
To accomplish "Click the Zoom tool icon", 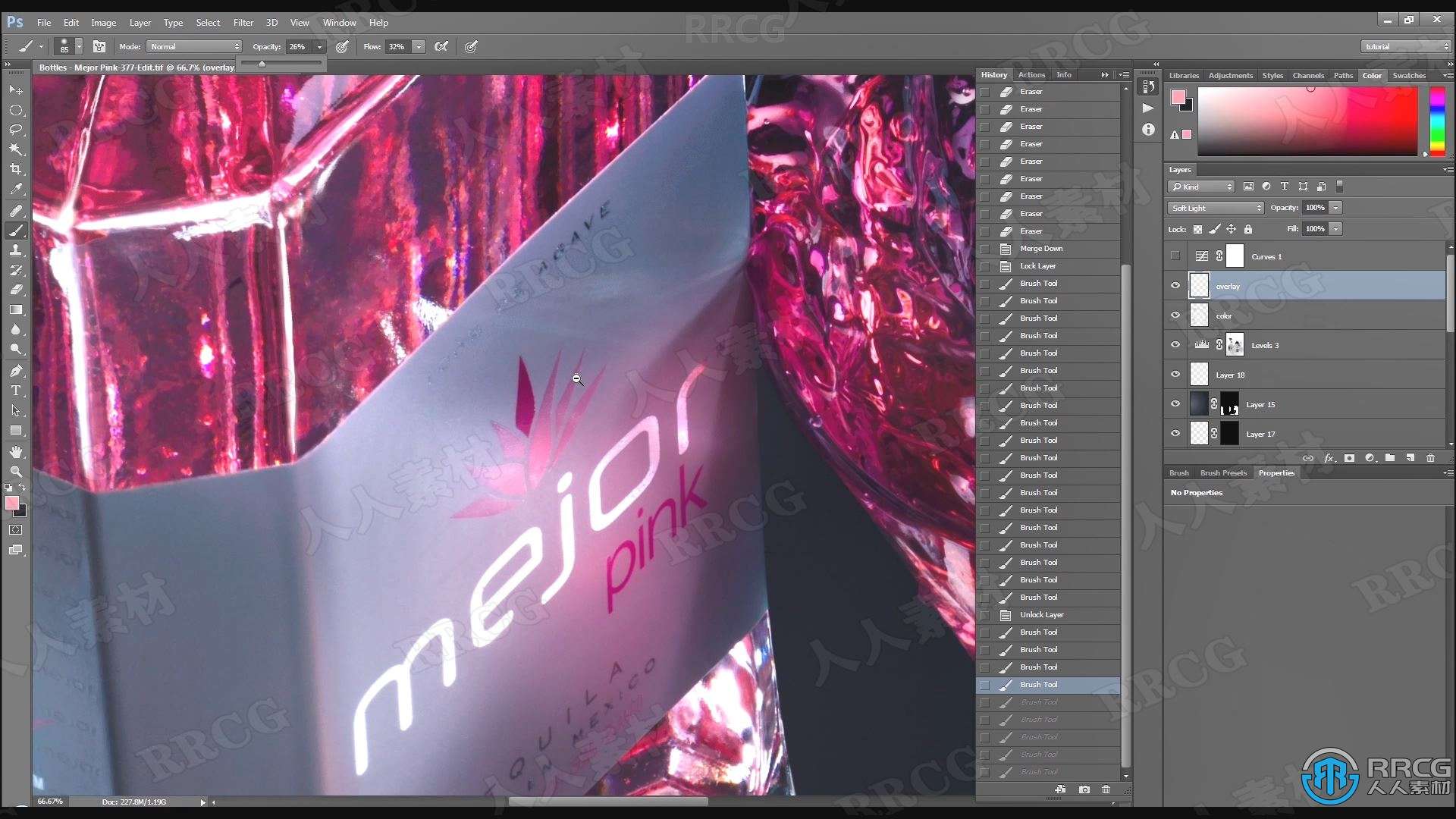I will [x=15, y=469].
